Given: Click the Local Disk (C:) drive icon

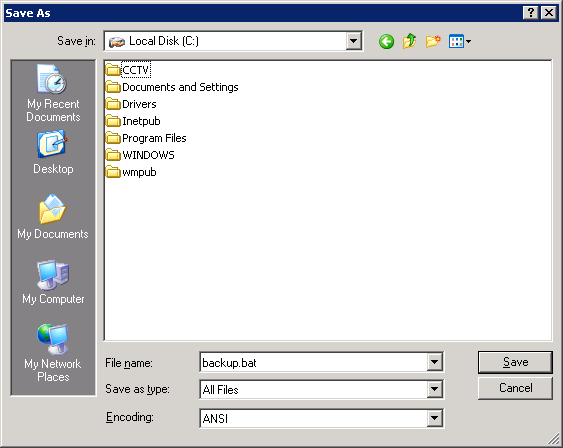Looking at the screenshot, I should click(x=117, y=42).
